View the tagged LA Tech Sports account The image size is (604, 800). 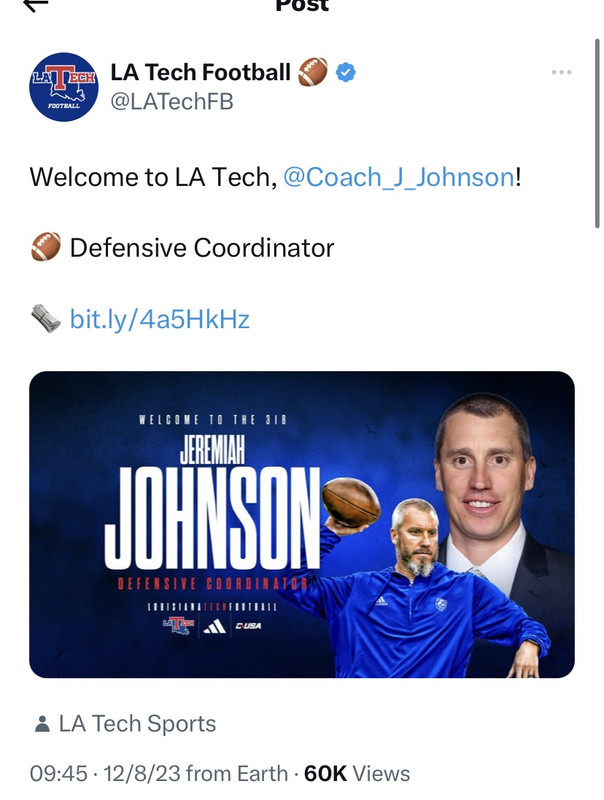(x=137, y=724)
